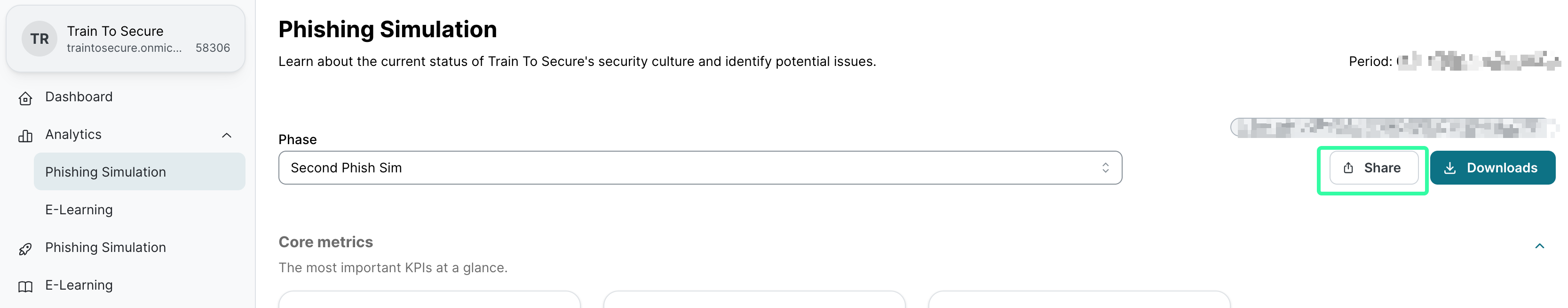The height and width of the screenshot is (308, 1568).
Task: Collapse the Analytics sidebar section
Action: click(x=226, y=135)
